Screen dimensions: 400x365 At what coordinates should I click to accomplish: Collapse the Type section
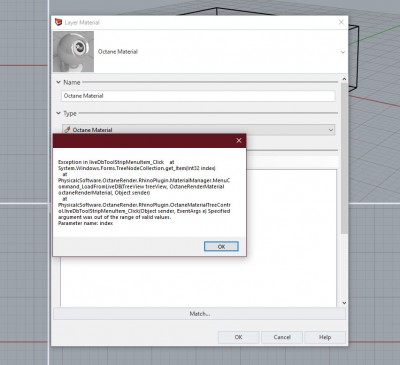pyautogui.click(x=58, y=113)
